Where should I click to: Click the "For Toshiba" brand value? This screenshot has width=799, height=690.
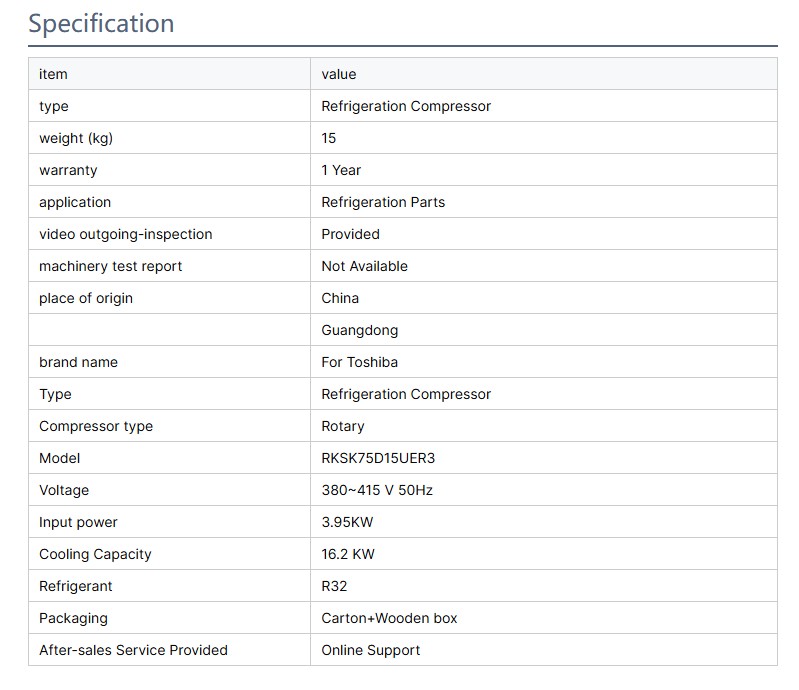(360, 362)
